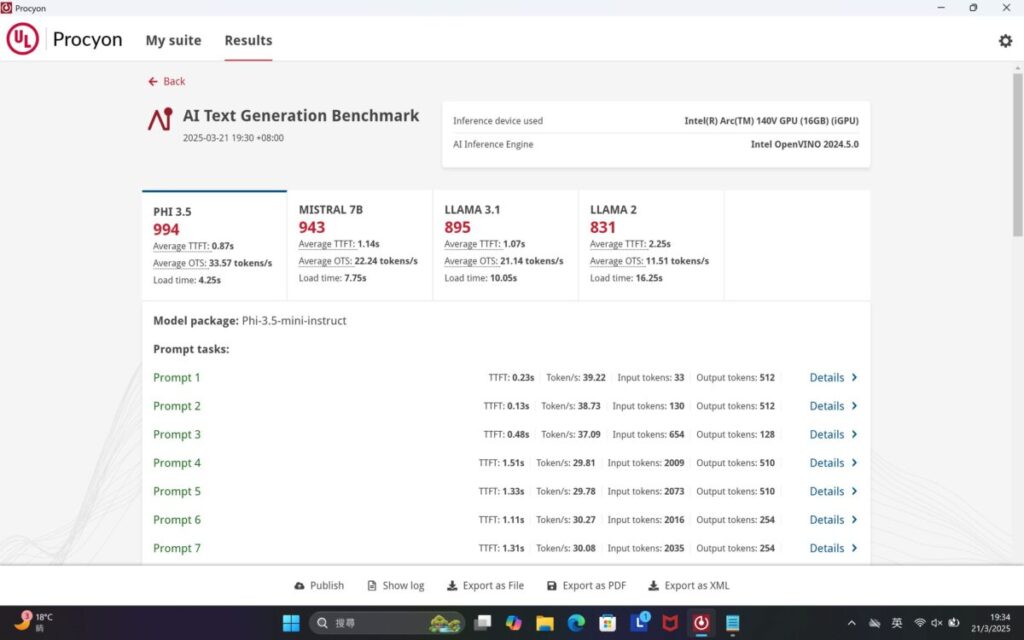Open Task View on the taskbar
1024x640 pixels.
[483, 623]
